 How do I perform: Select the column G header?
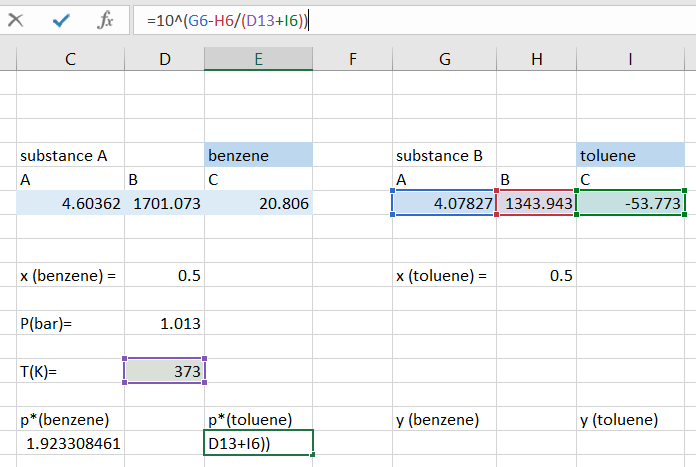pos(444,59)
